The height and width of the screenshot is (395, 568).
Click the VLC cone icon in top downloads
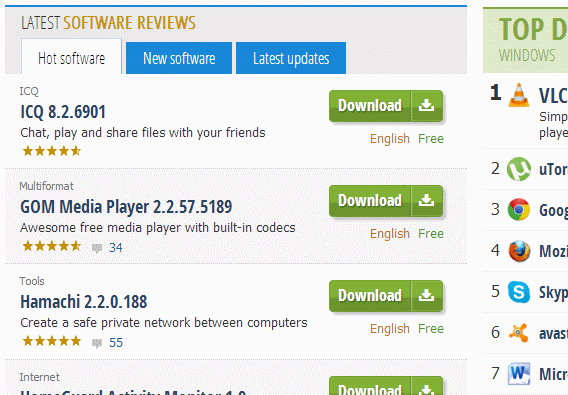tap(519, 95)
